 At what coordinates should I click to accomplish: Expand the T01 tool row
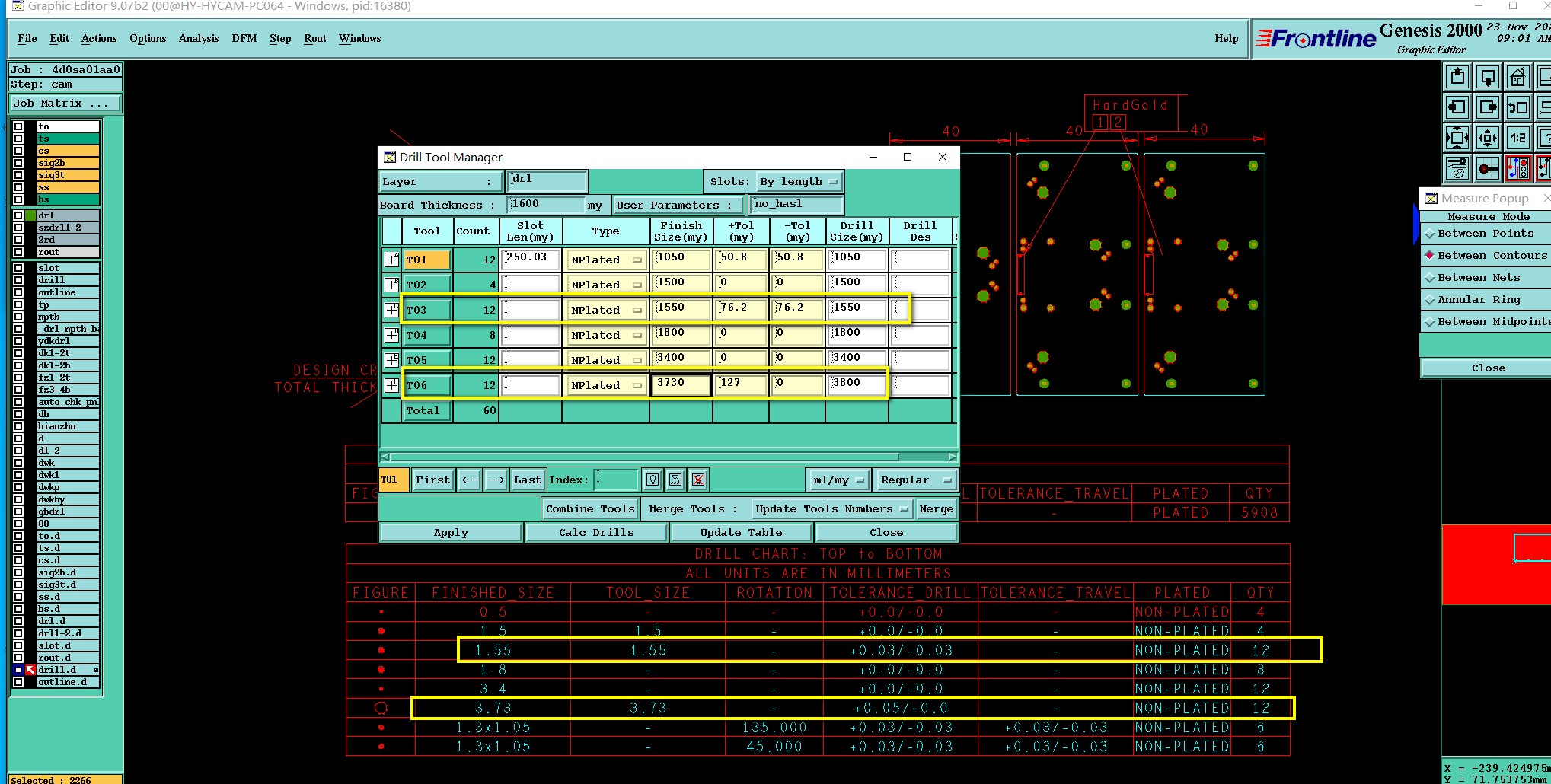(x=391, y=260)
